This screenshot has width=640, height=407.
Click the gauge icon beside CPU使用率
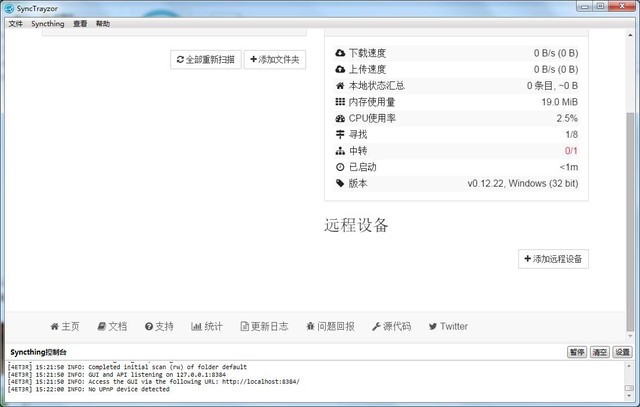[340, 118]
